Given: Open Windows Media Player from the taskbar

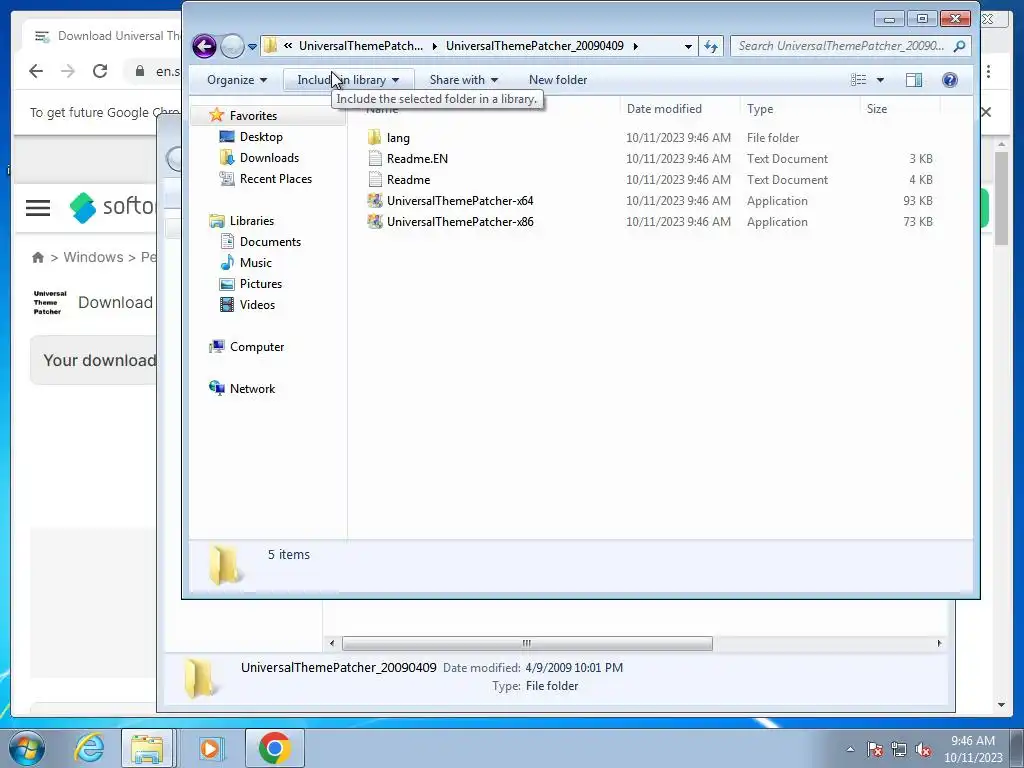Looking at the screenshot, I should click(x=210, y=748).
